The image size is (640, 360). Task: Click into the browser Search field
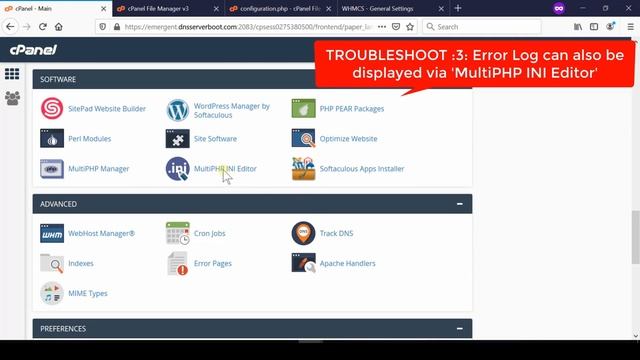(482, 27)
